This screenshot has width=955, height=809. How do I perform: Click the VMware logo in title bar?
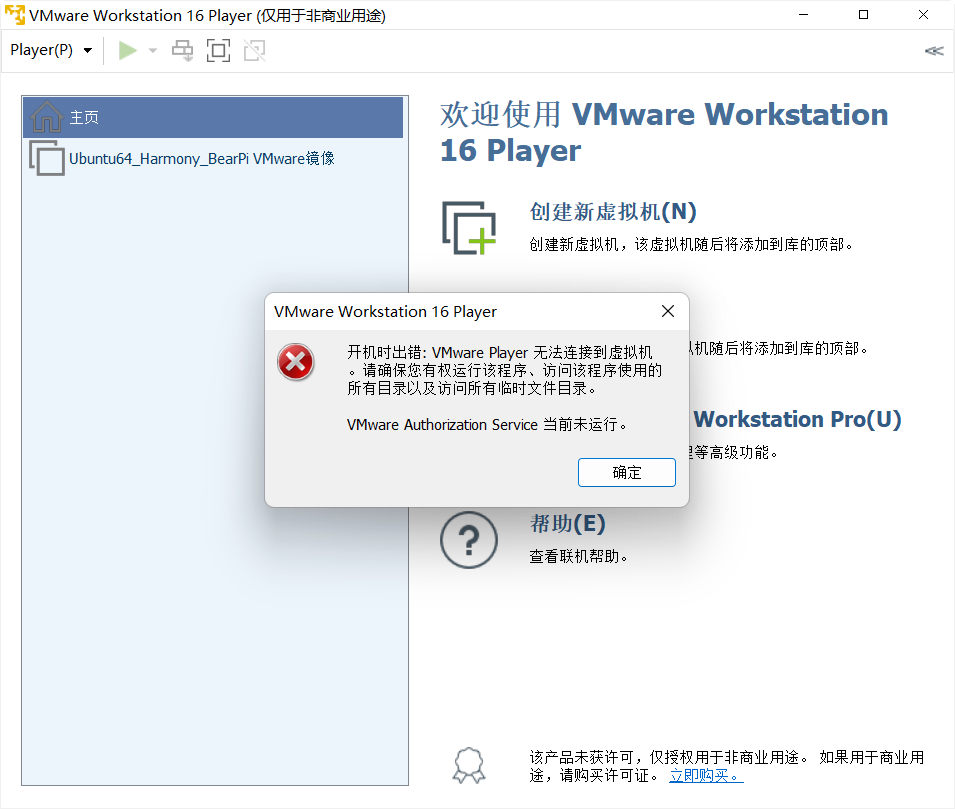click(15, 15)
